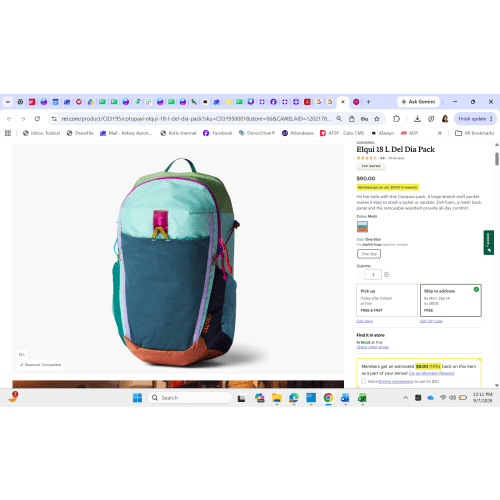Viewport: 500px width, 500px height.
Task: Select the Multi color swatch
Action: click(x=362, y=227)
